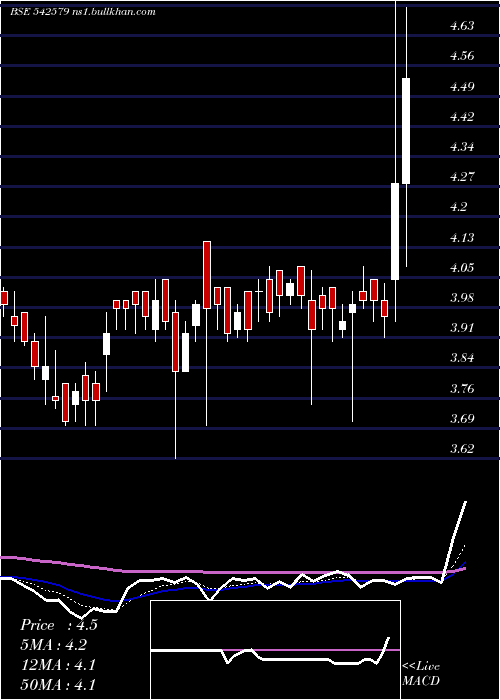Screen dimensions: 500x700
Task: Click the 3.84 price axis label
Action: (462, 358)
